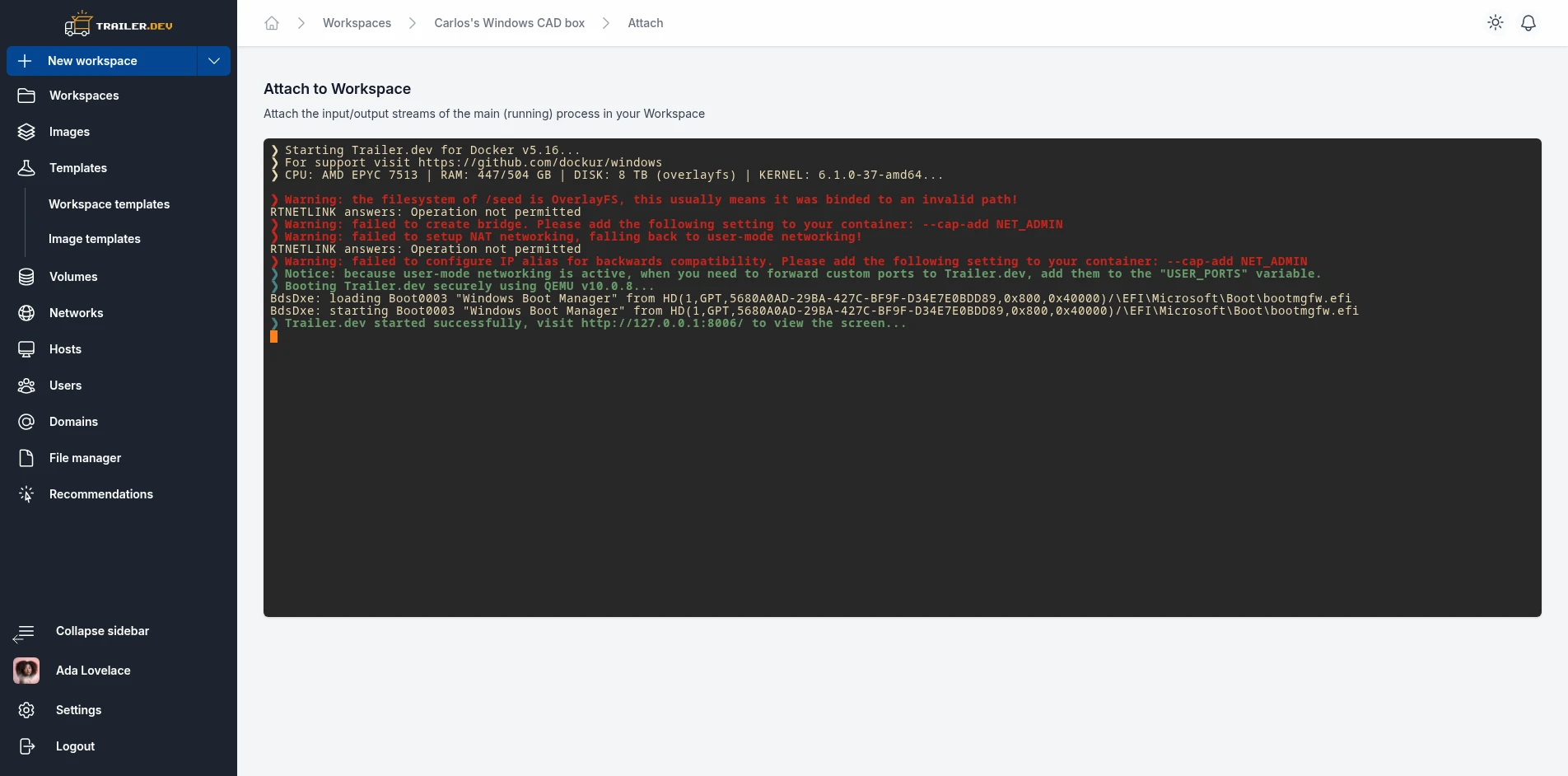Screen dimensions: 1568x776
Task: Select Workspaces in the sidebar
Action: point(84,96)
